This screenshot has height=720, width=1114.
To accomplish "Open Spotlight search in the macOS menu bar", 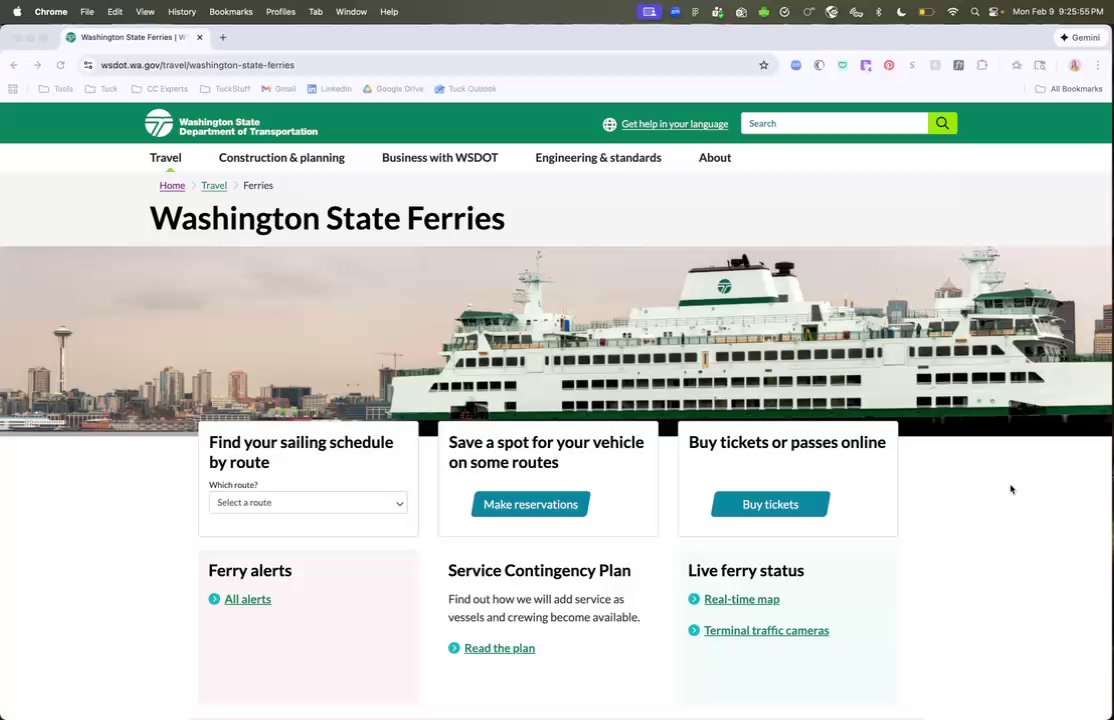I will (x=975, y=11).
